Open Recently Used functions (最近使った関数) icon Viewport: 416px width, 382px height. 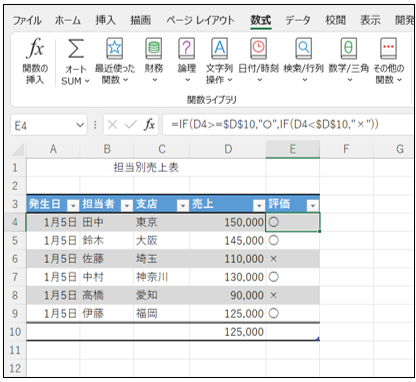coord(115,49)
